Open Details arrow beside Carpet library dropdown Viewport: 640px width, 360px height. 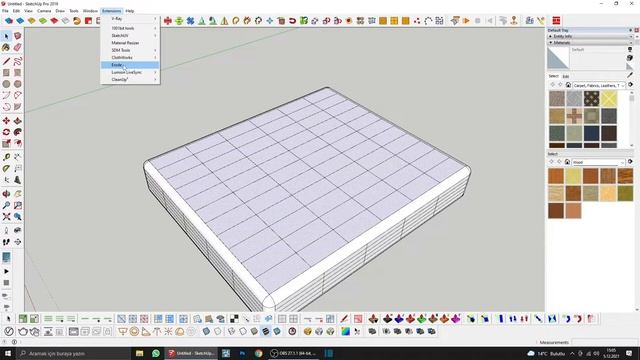631,85
